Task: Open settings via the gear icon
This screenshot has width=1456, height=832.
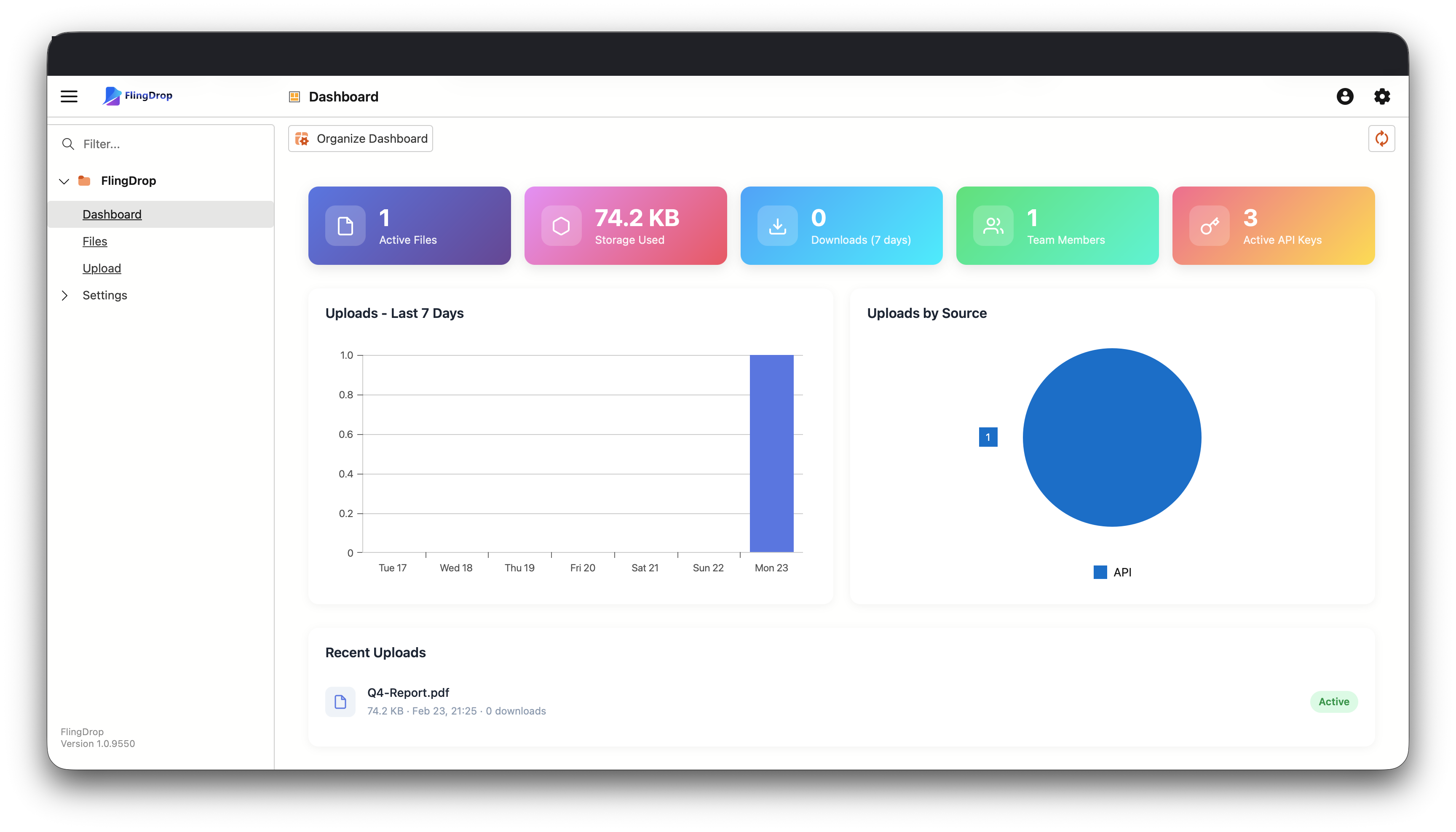Action: [x=1382, y=96]
